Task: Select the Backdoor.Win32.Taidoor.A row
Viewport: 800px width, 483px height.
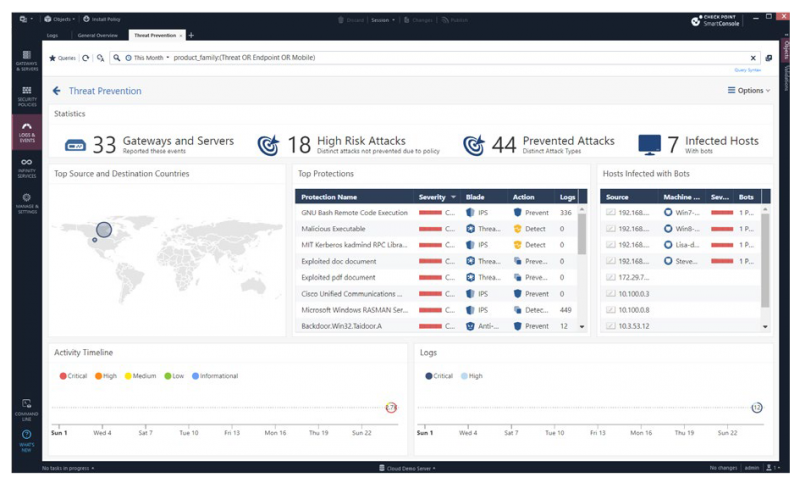Action: click(x=436, y=326)
